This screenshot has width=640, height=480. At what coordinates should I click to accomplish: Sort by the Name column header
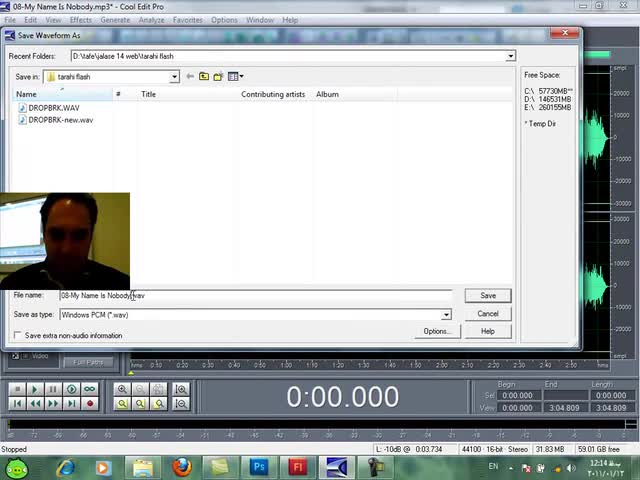(x=62, y=94)
